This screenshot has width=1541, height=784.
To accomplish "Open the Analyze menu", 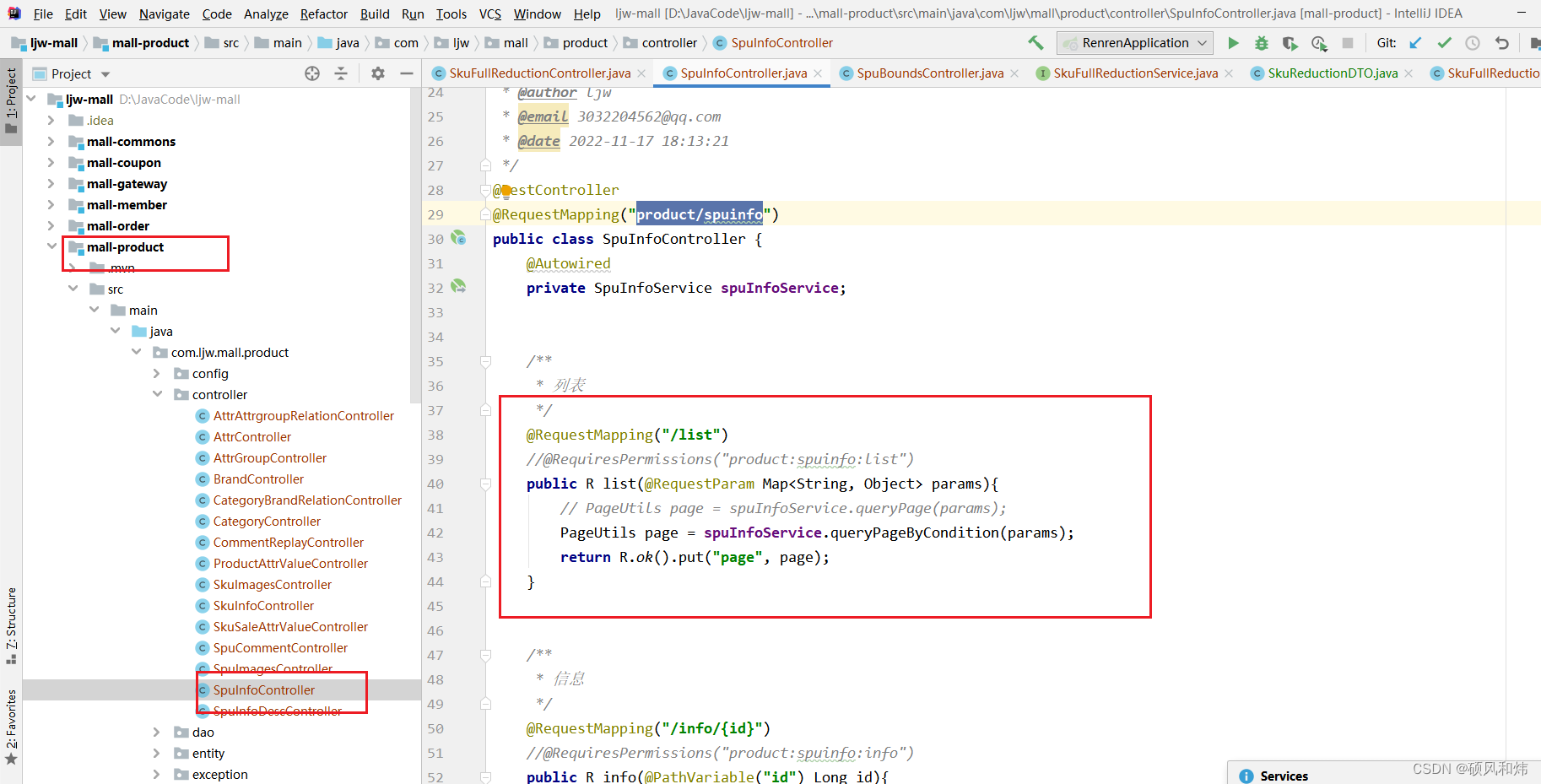I will coord(266,14).
